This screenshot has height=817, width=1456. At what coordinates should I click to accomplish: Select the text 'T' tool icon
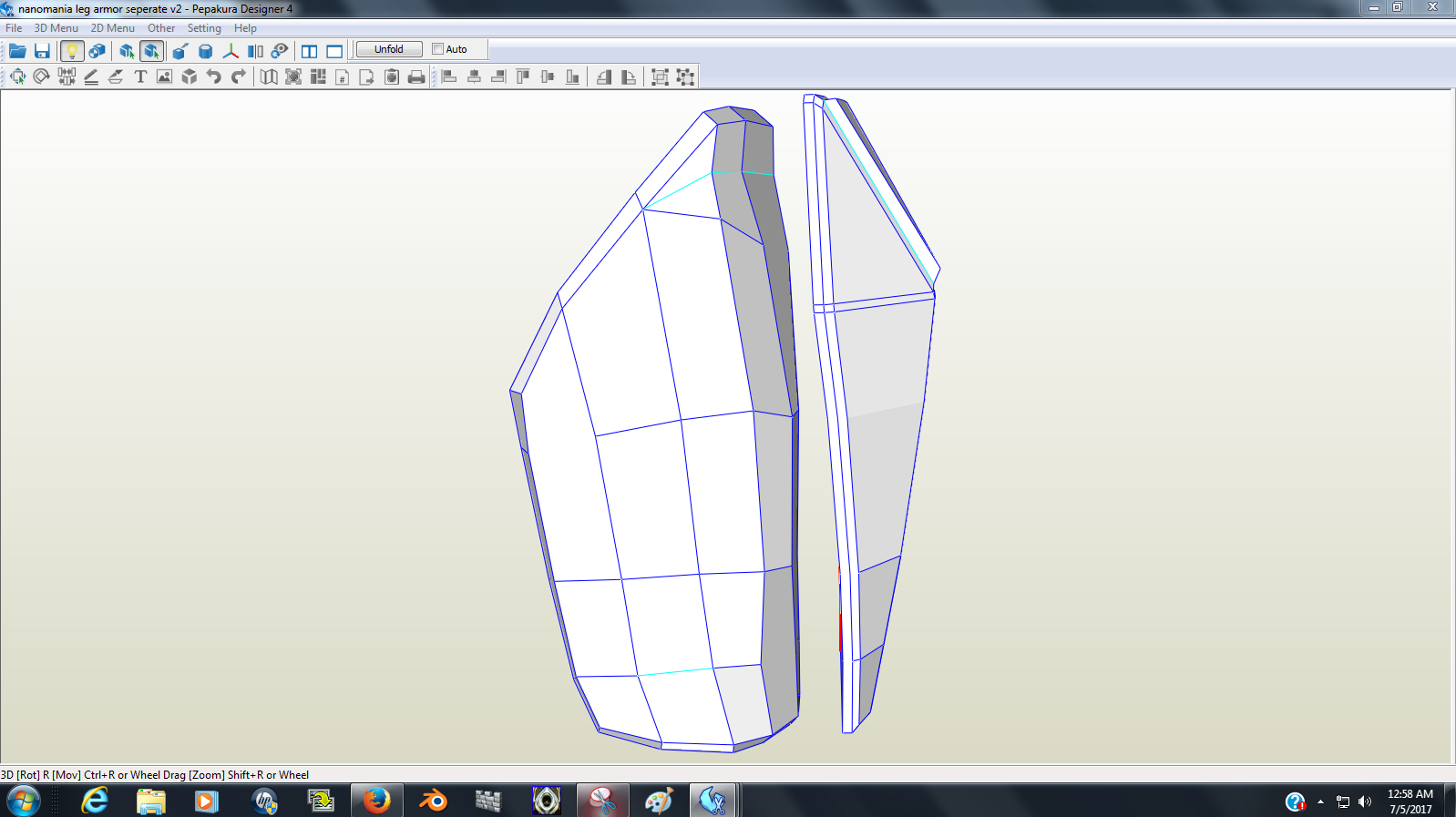click(140, 77)
